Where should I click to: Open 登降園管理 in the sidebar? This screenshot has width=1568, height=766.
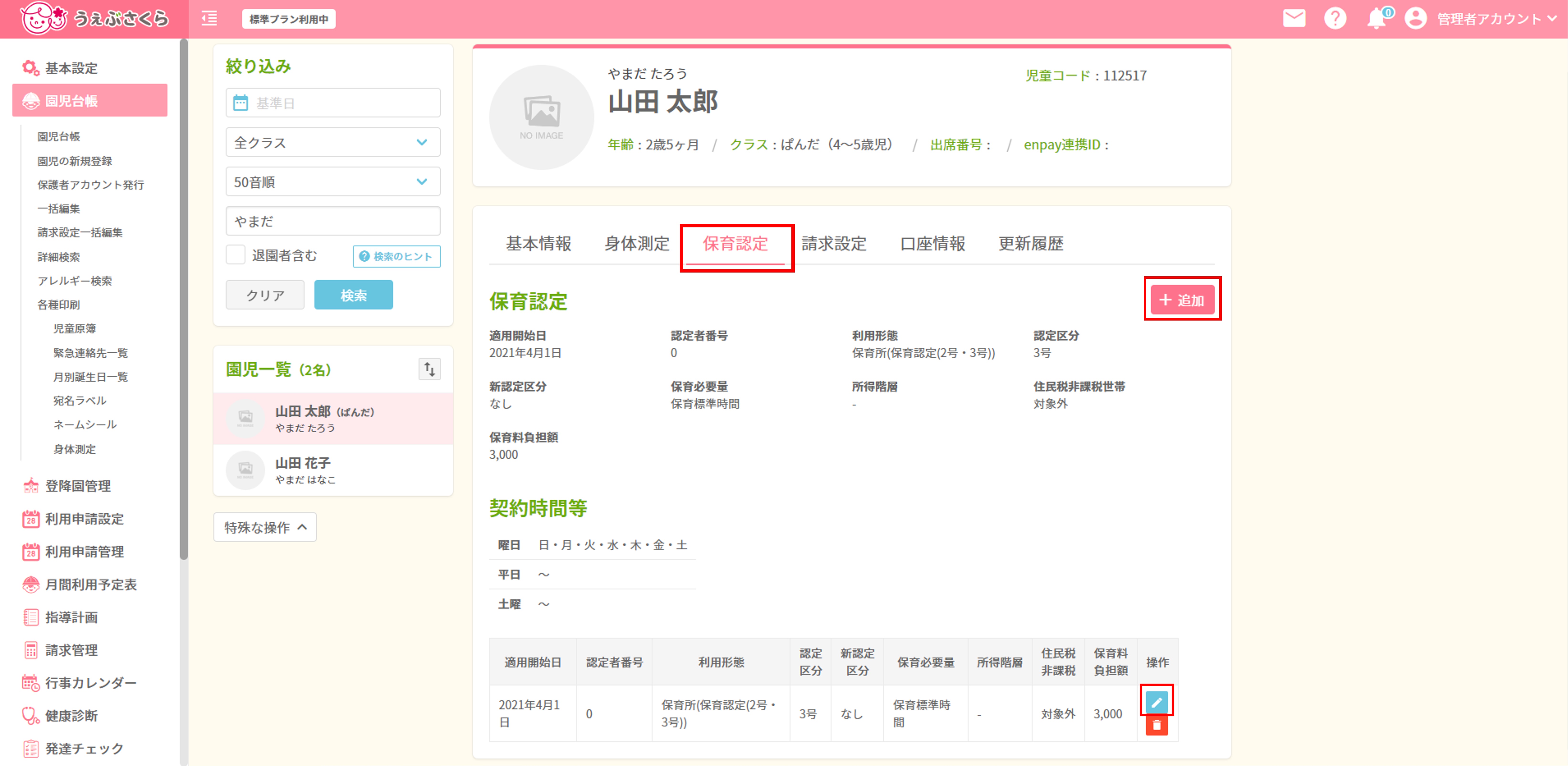click(x=66, y=486)
